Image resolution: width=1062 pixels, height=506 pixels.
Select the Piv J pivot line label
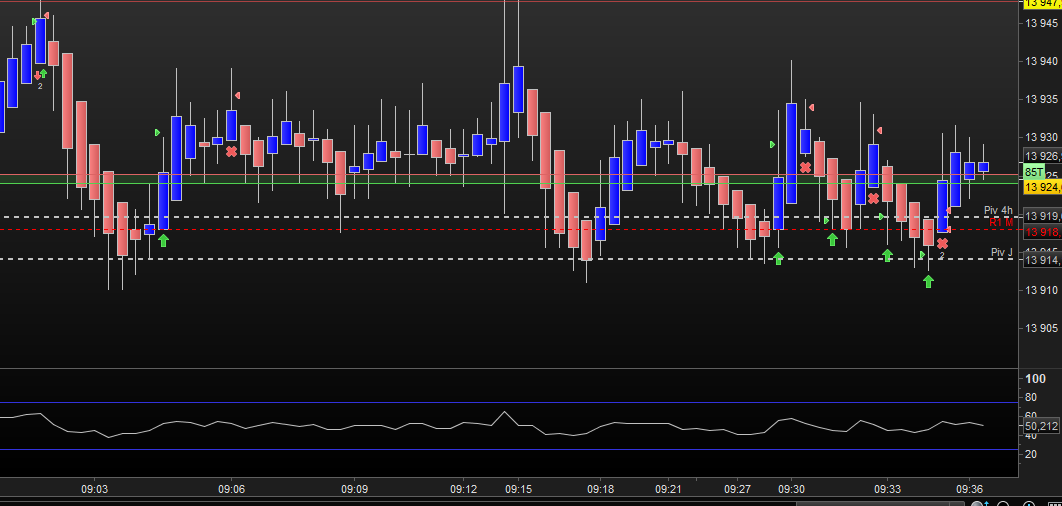[1001, 252]
